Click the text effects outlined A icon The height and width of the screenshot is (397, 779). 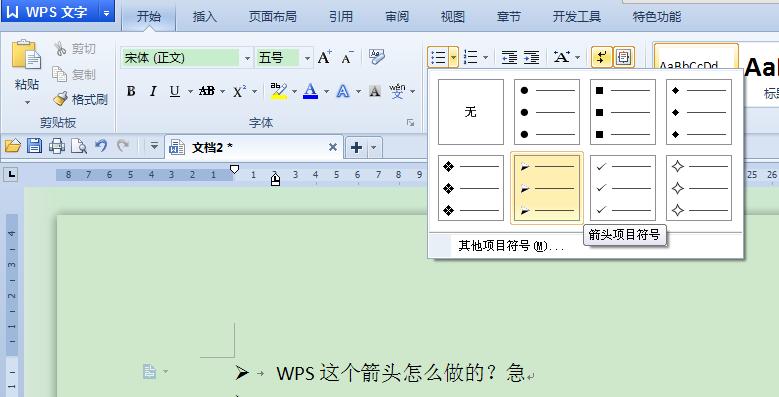tap(343, 91)
